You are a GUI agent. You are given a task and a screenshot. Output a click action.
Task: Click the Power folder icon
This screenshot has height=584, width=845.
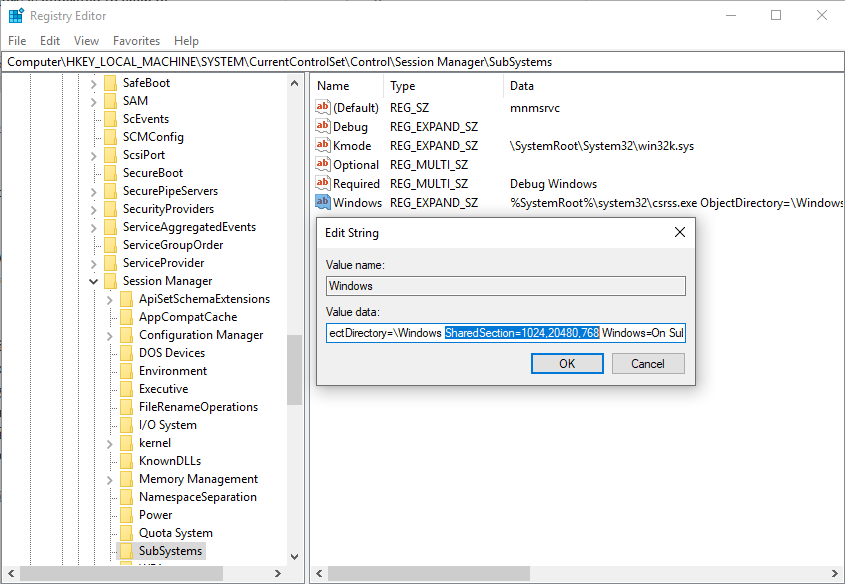click(126, 515)
